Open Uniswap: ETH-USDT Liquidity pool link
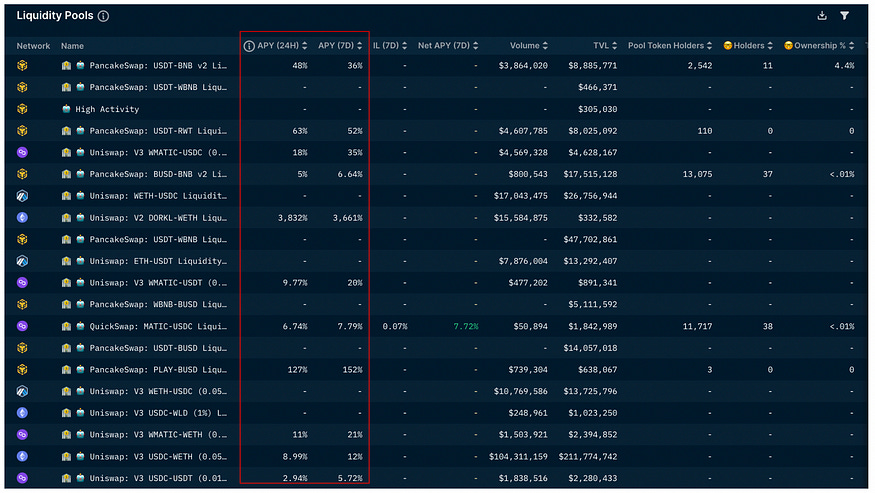 click(158, 261)
